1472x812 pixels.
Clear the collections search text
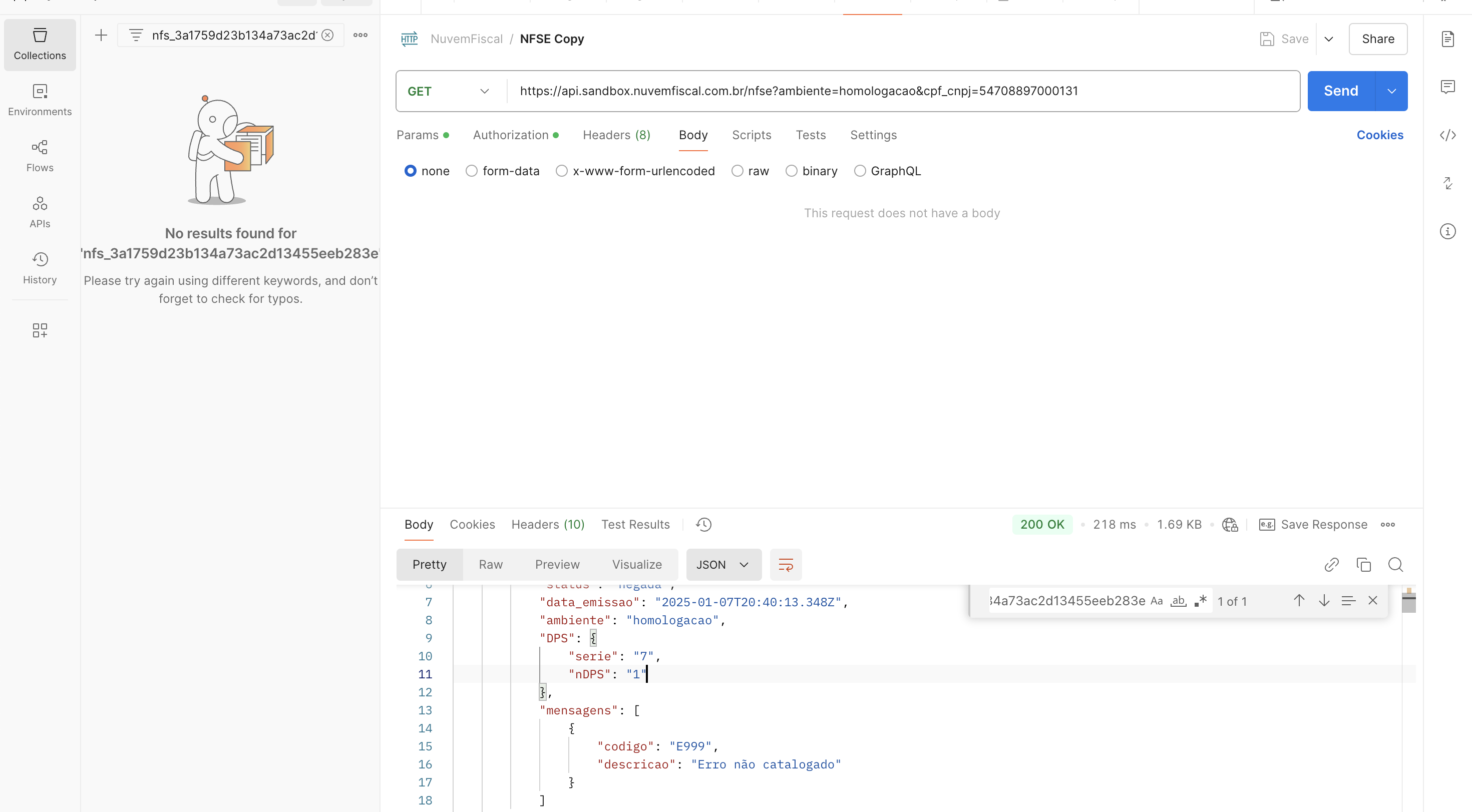point(327,36)
